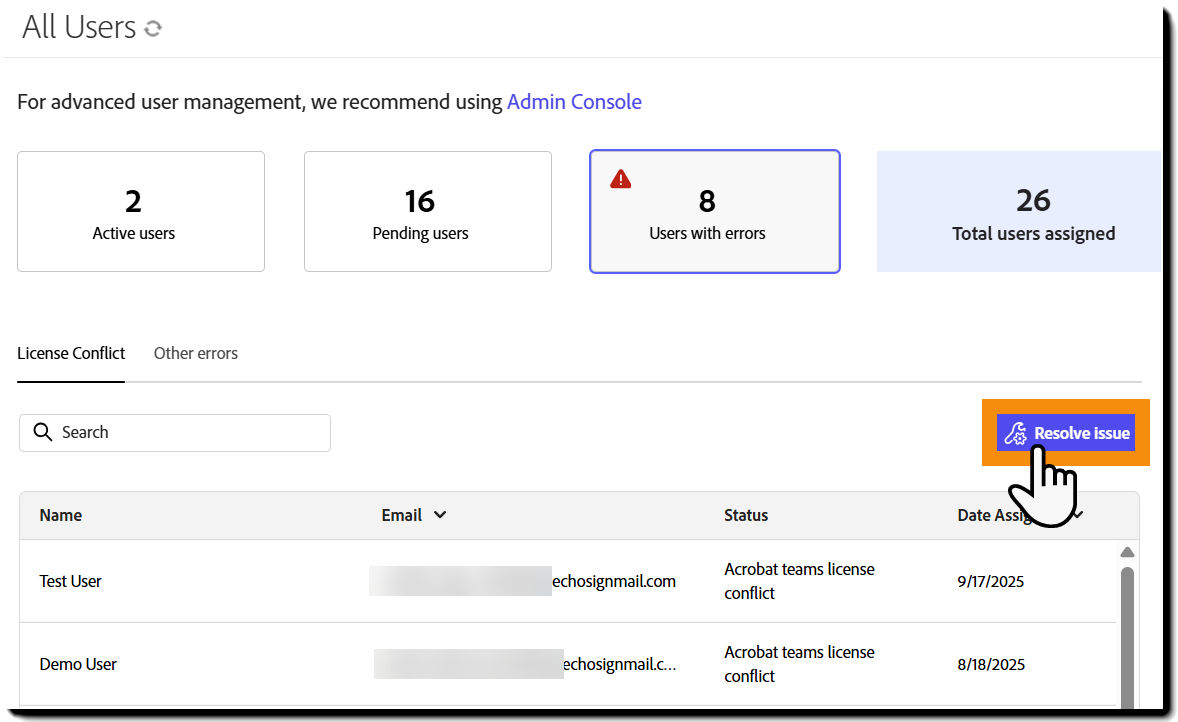
Task: Click the warning triangle on Users with errors card
Action: tap(620, 178)
